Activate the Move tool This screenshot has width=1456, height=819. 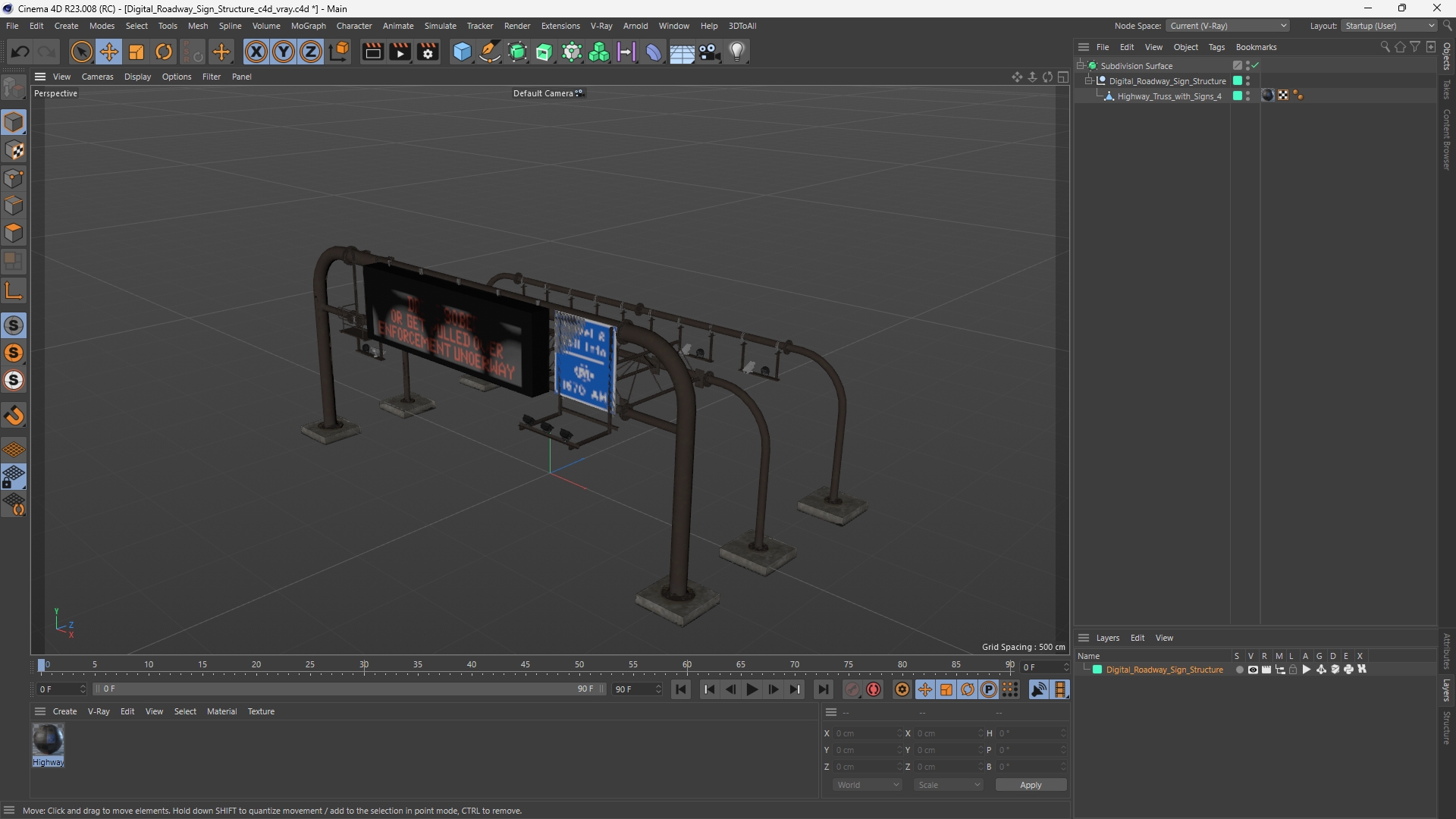pyautogui.click(x=109, y=52)
